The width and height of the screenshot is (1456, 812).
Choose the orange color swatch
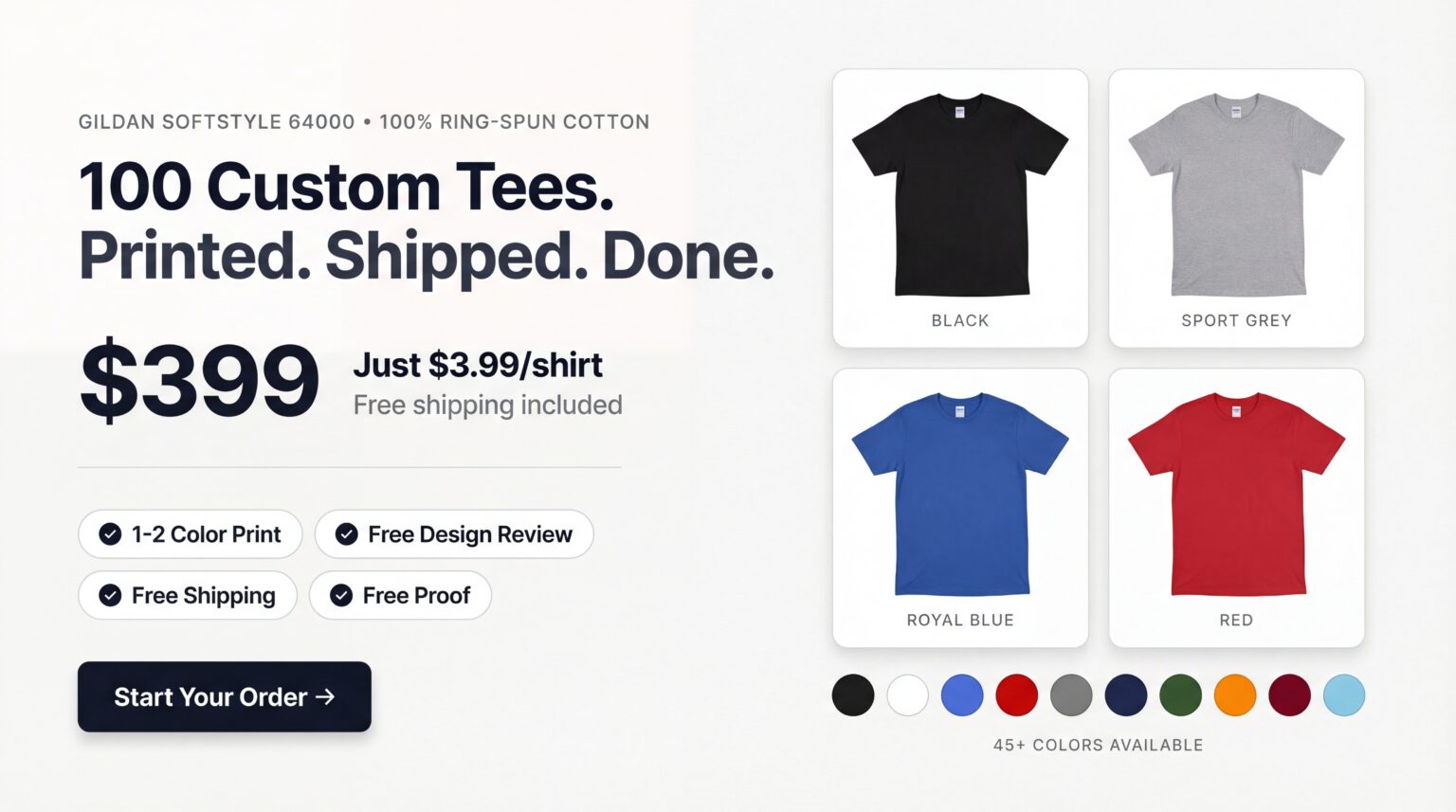1235,695
